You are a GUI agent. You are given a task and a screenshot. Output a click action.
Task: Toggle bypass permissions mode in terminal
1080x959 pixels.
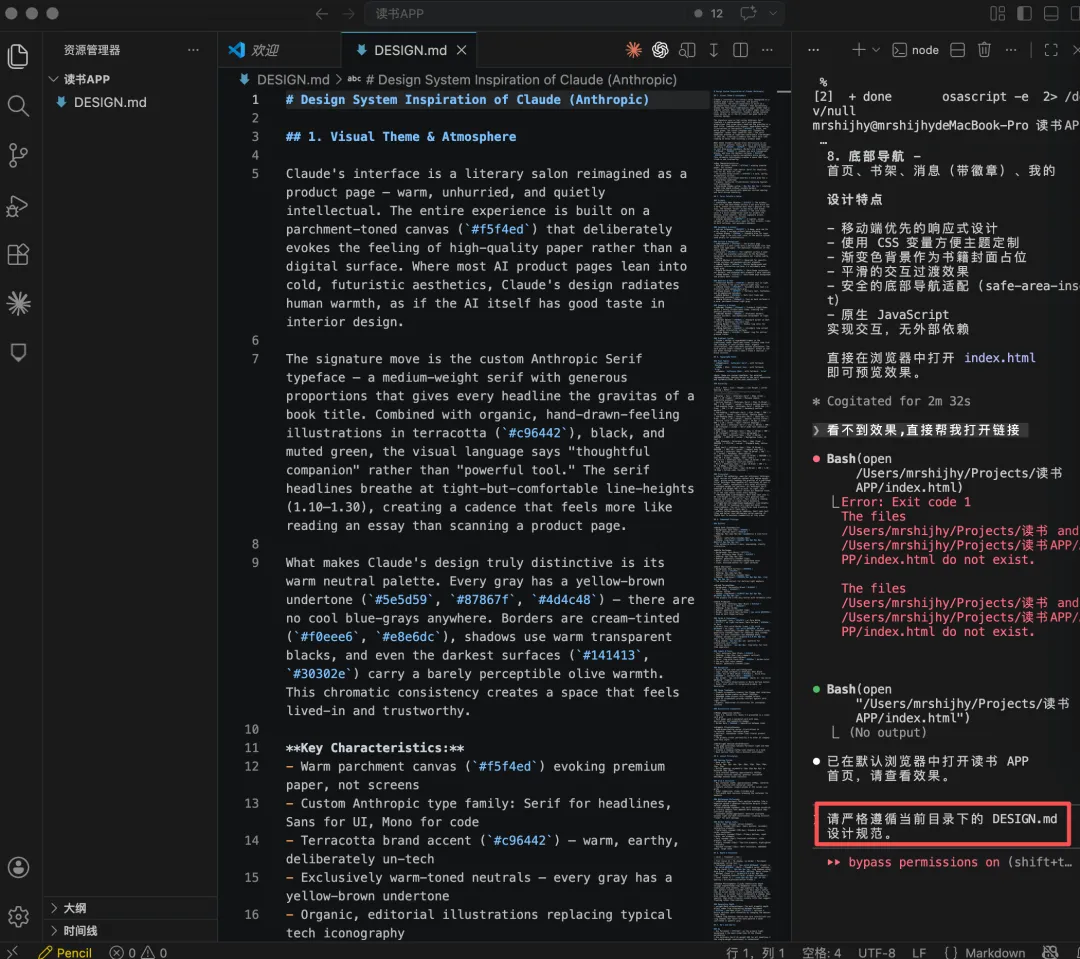click(x=949, y=862)
